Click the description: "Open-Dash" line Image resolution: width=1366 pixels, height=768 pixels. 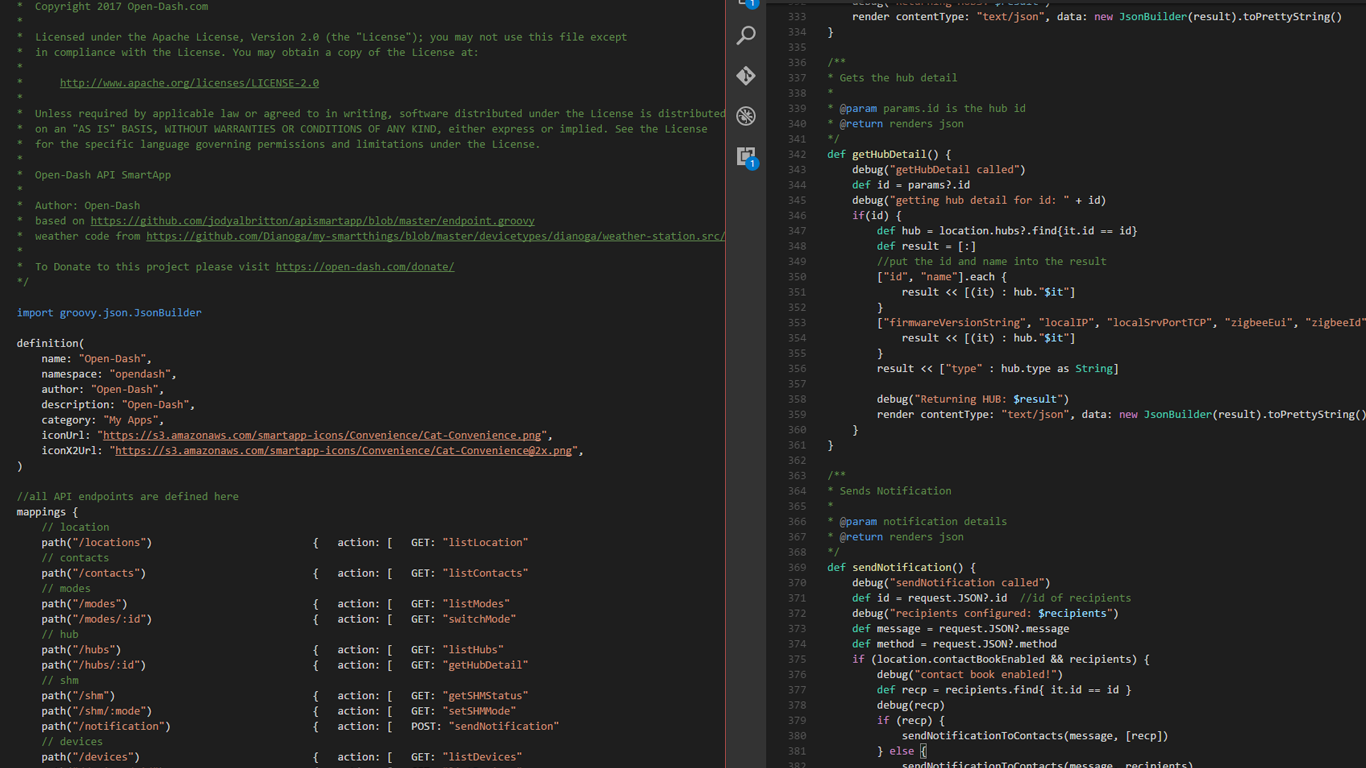tap(118, 405)
